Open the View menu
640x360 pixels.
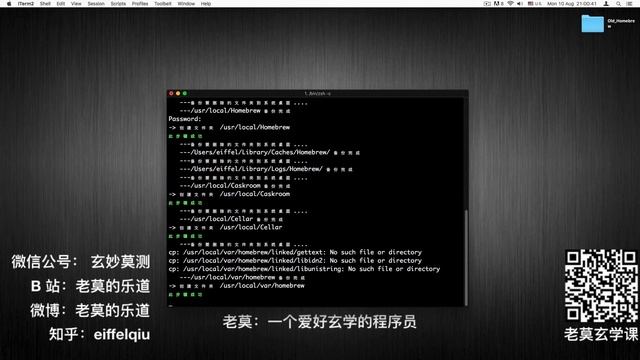click(x=76, y=4)
